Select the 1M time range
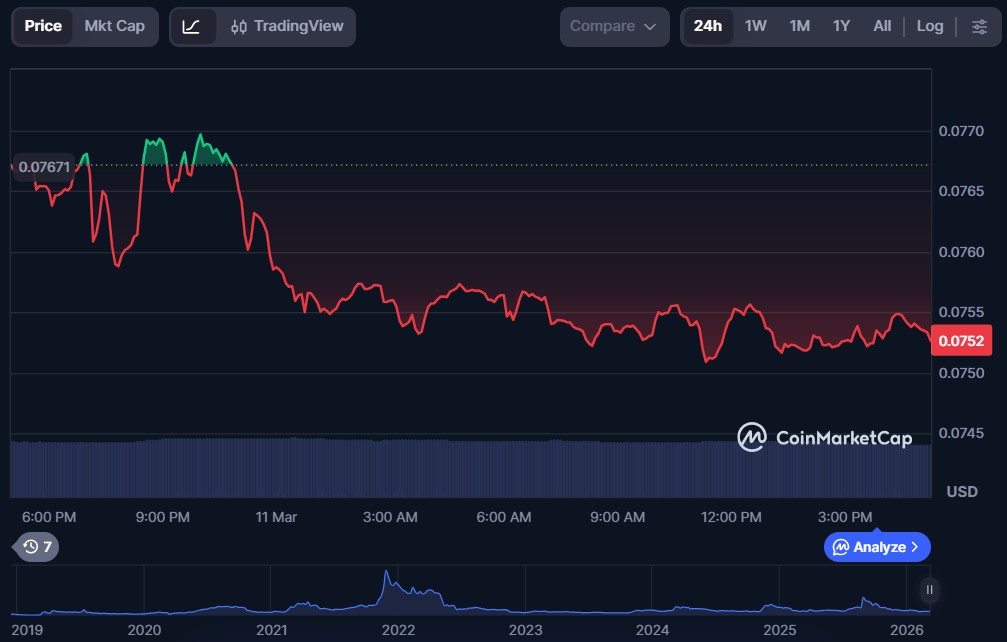The image size is (1007, 642). 799,26
